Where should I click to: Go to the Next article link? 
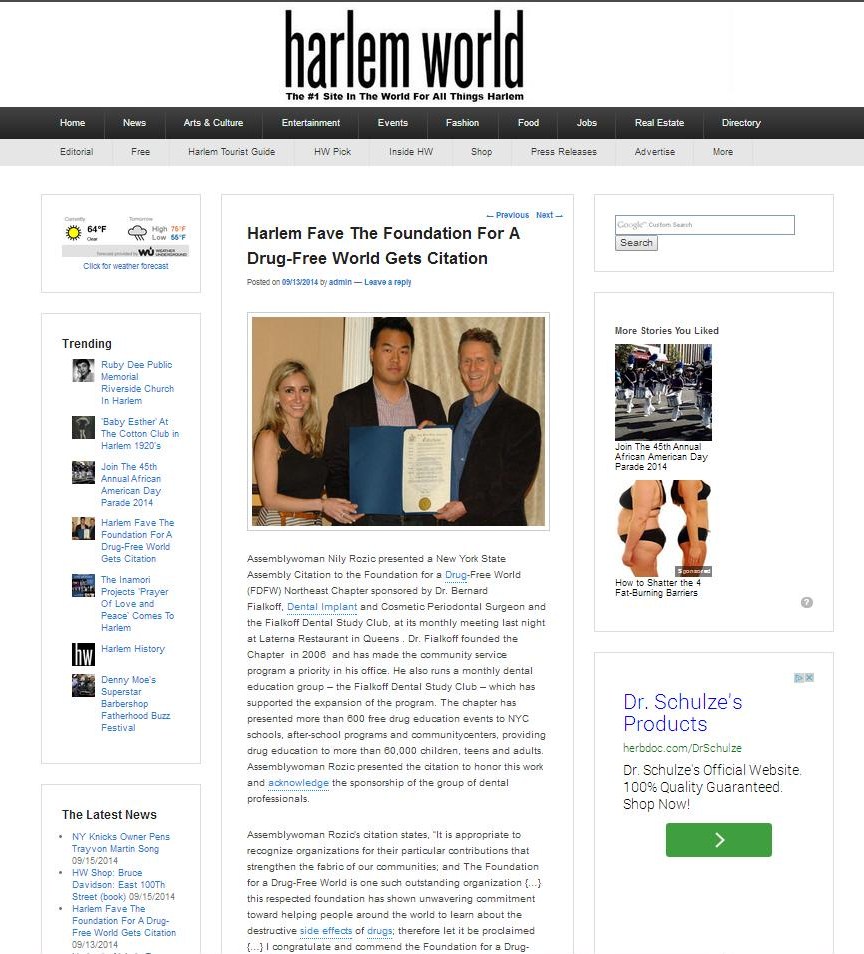[549, 215]
